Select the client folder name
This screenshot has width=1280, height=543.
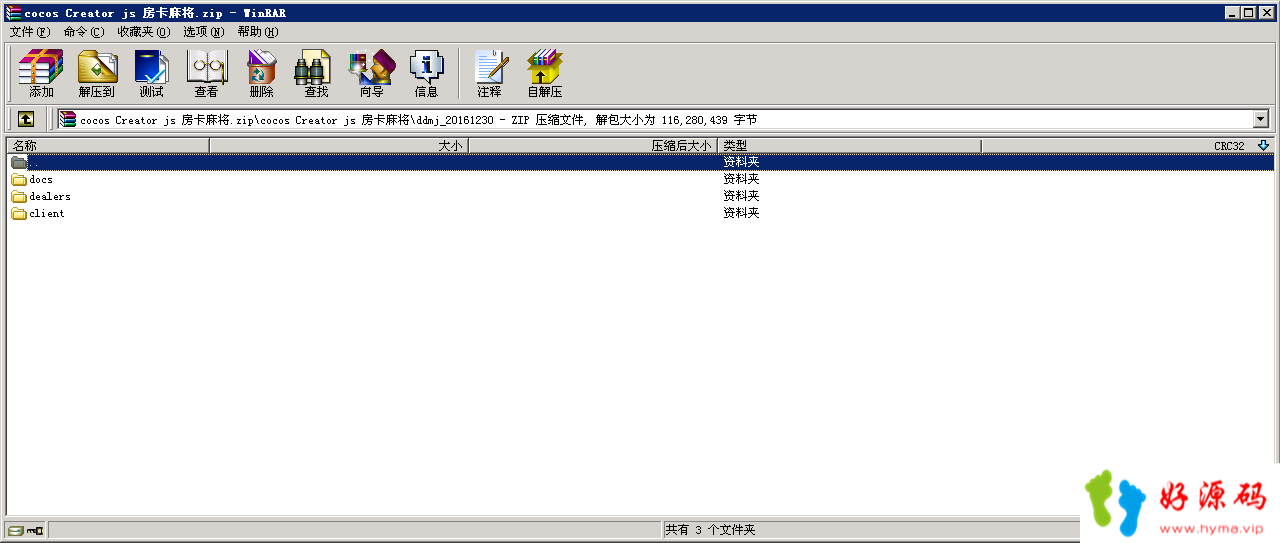[x=47, y=213]
